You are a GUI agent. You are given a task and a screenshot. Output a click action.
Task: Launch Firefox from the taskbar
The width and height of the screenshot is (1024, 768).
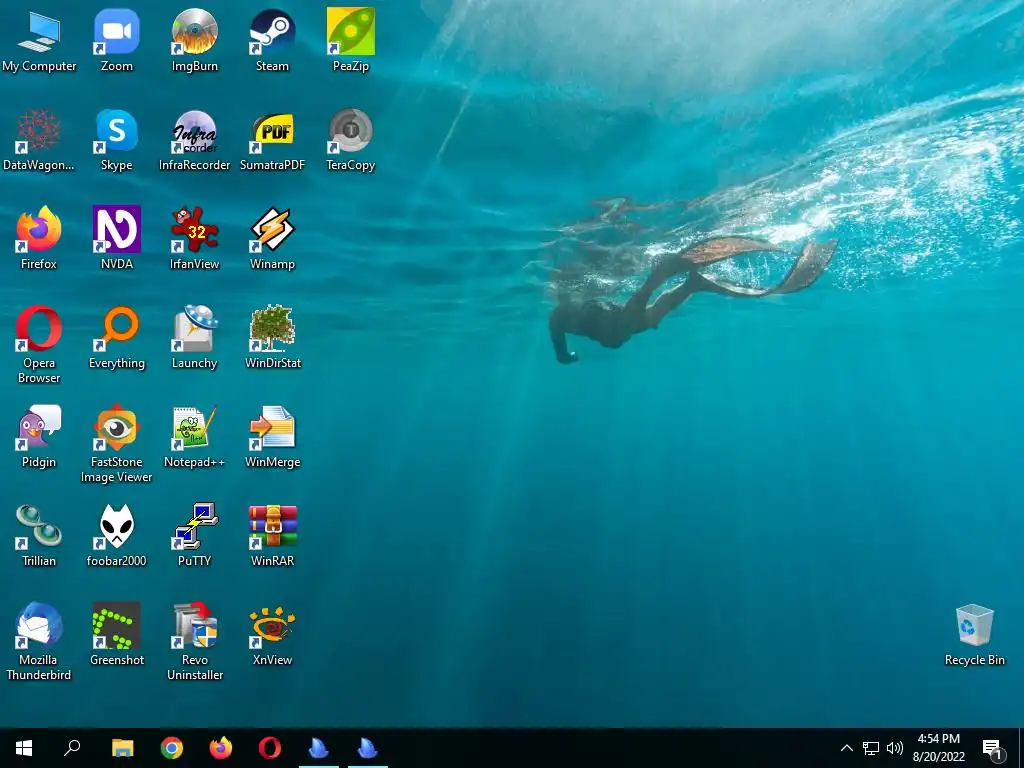(221, 748)
